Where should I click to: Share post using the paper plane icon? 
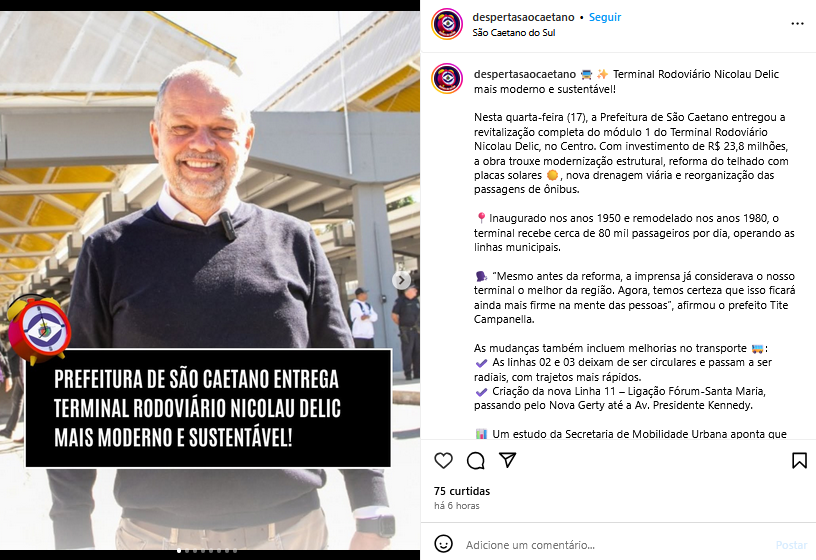click(x=507, y=460)
